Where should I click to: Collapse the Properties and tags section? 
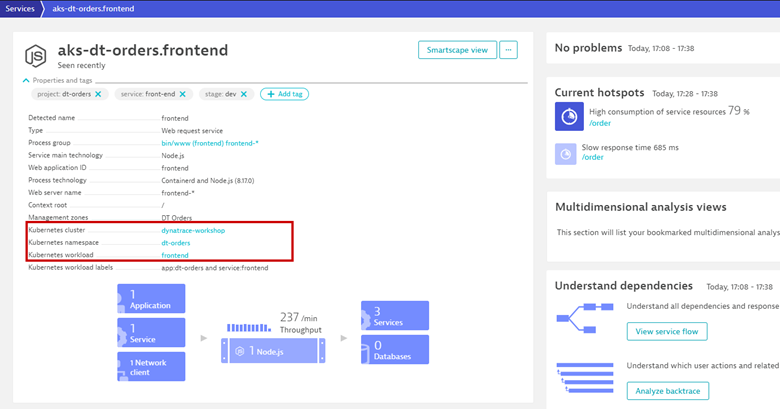click(x=26, y=80)
